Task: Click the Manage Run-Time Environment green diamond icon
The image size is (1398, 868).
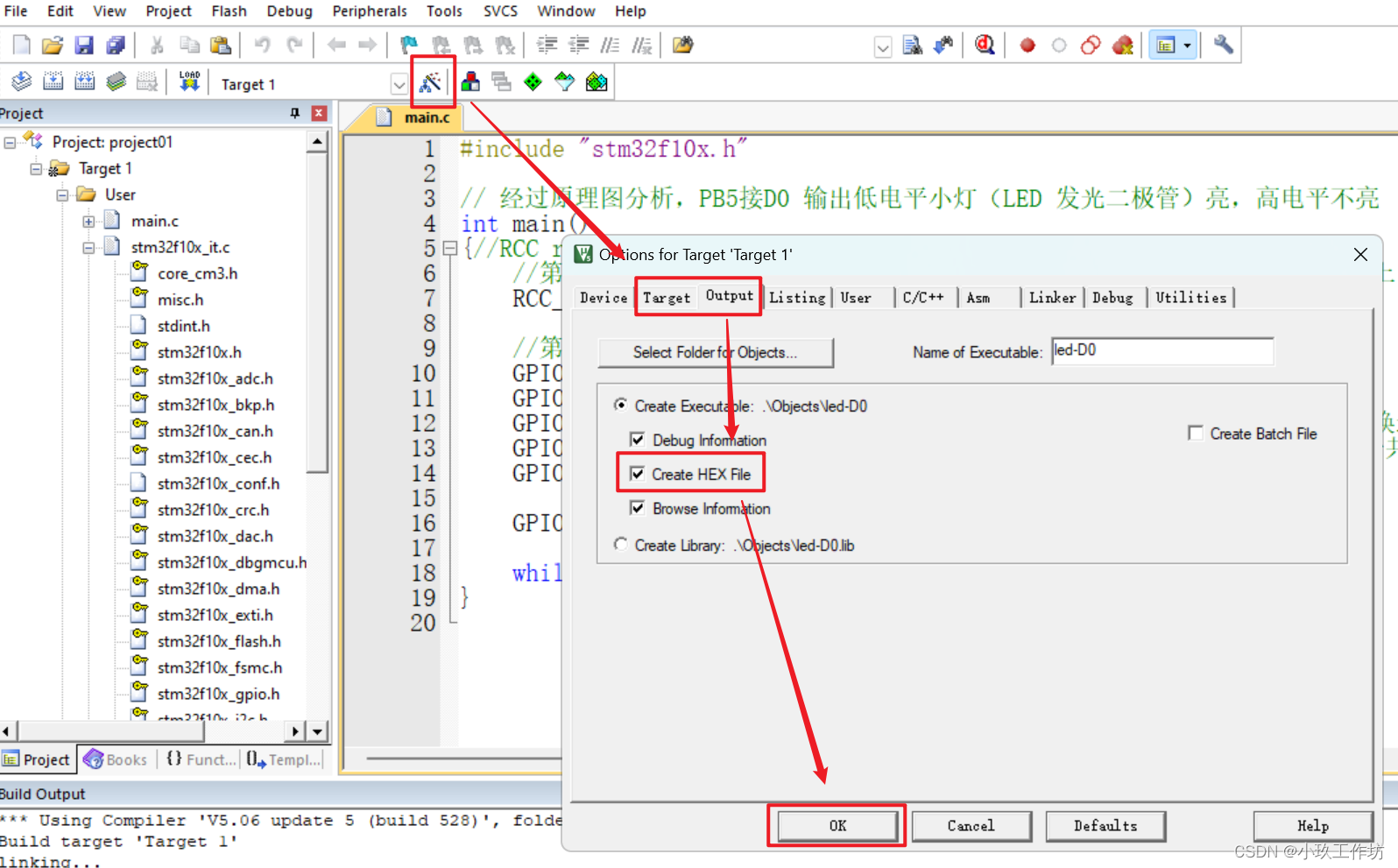Action: [533, 82]
